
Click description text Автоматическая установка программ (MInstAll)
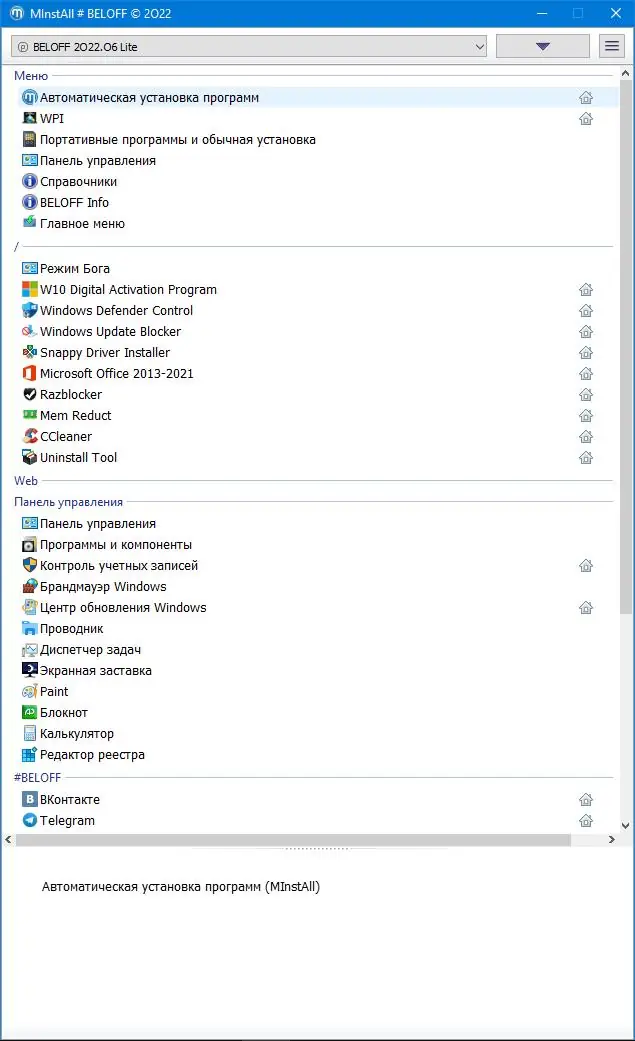click(x=181, y=887)
